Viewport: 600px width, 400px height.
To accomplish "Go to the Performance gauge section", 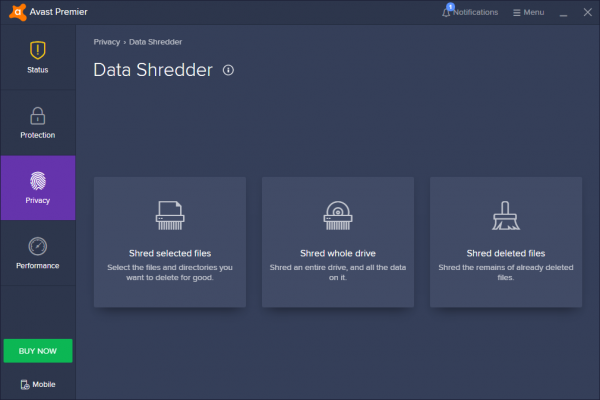I will [x=37, y=252].
